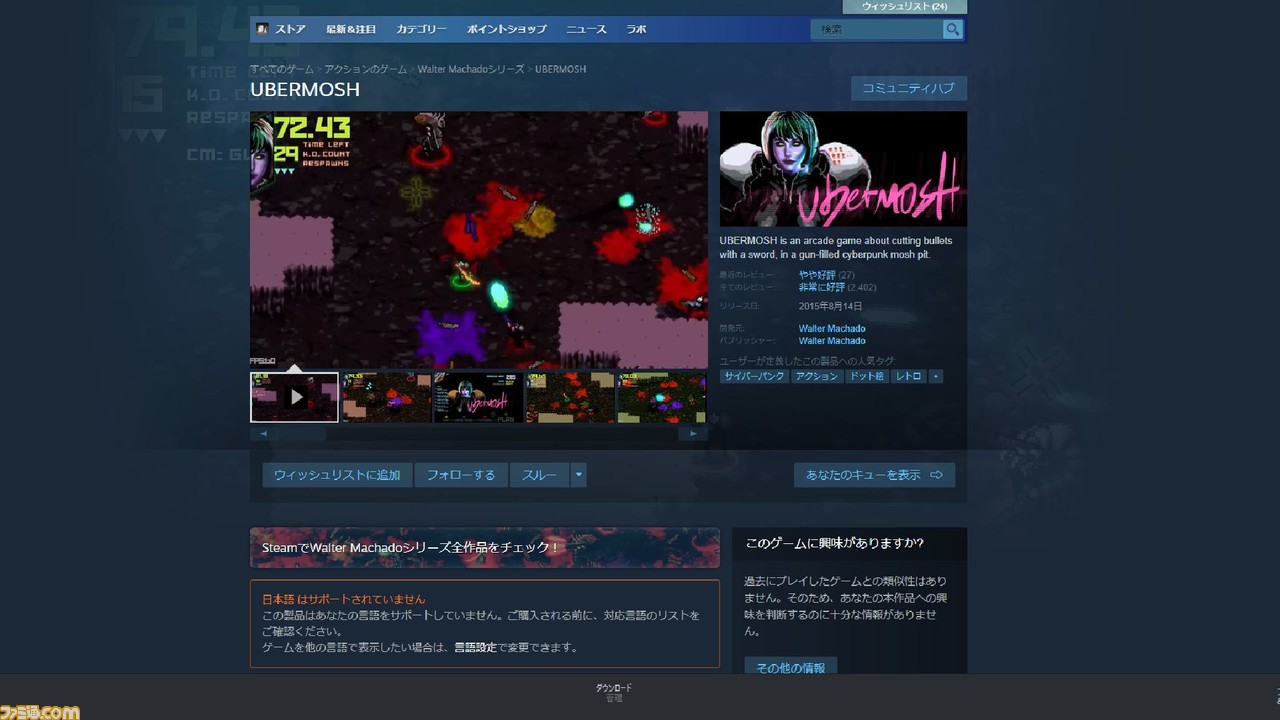Open the 最新＆注目 menu

pyautogui.click(x=351, y=30)
